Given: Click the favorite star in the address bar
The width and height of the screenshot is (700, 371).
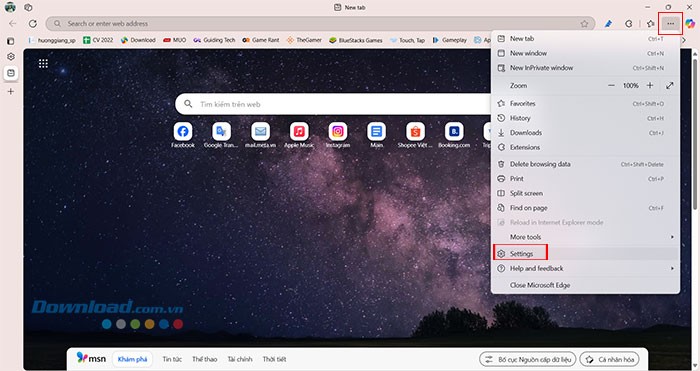Looking at the screenshot, I should pos(584,24).
